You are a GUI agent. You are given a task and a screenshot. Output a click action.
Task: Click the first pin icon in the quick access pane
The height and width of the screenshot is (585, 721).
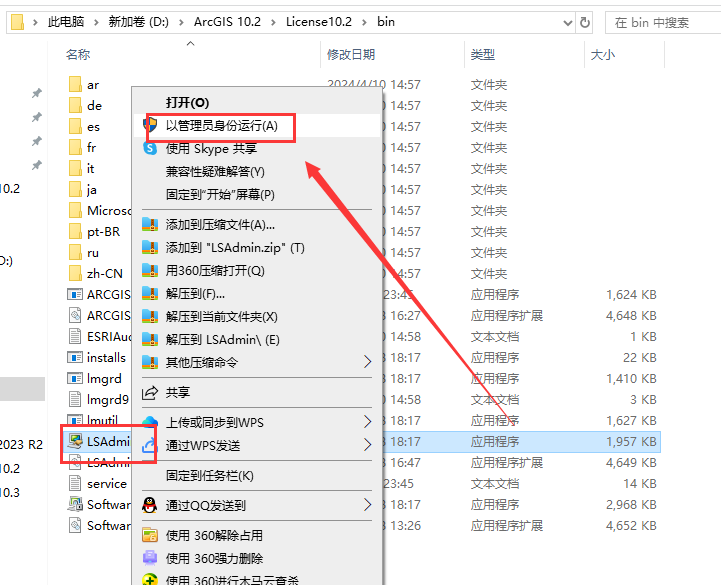pyautogui.click(x=37, y=93)
